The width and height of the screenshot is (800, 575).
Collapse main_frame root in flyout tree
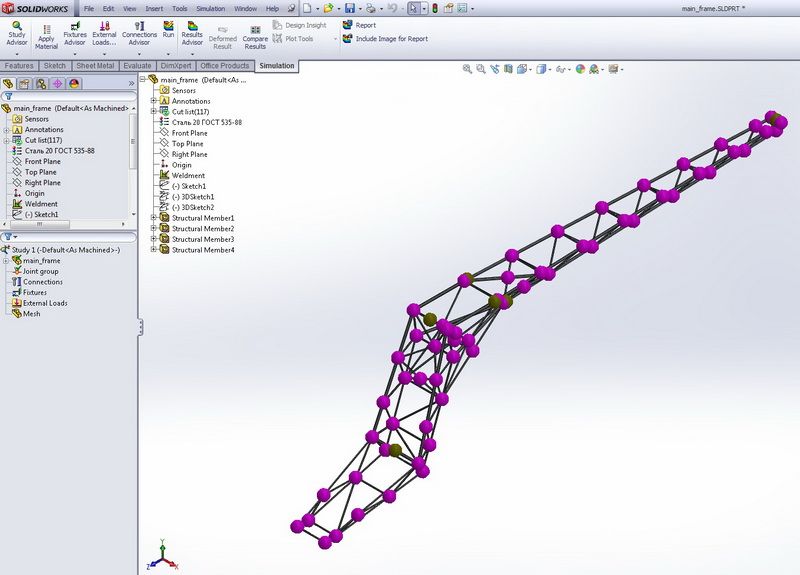pos(143,79)
